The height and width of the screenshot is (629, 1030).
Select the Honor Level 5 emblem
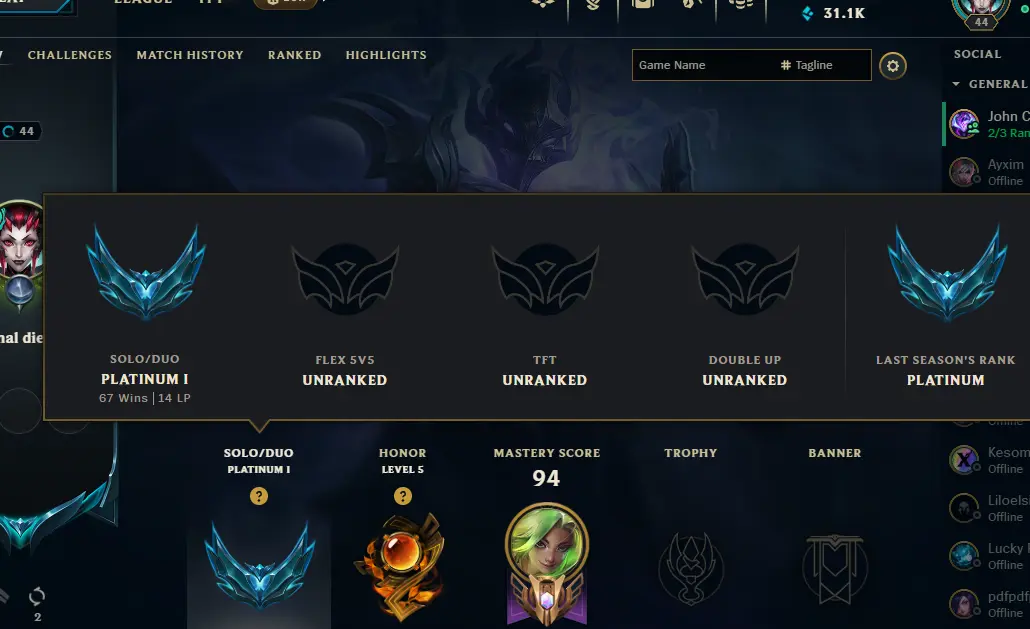[402, 567]
